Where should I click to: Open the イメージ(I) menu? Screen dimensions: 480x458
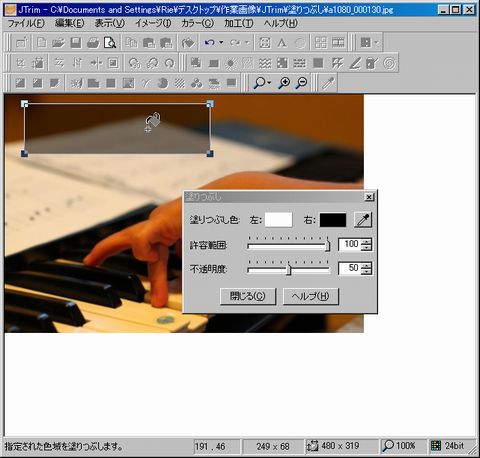153,23
